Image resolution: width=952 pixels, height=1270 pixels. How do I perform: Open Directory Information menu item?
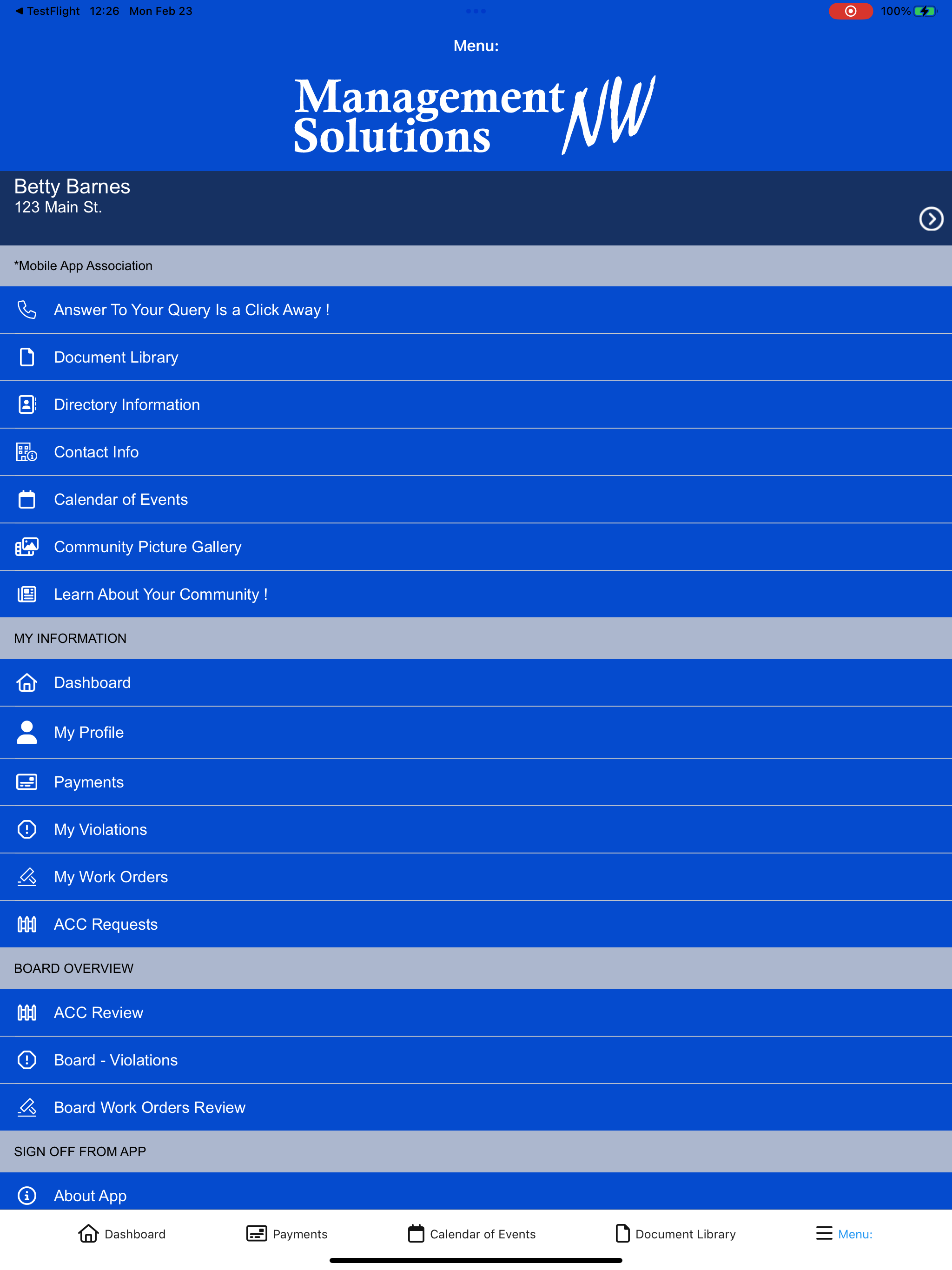[476, 405]
